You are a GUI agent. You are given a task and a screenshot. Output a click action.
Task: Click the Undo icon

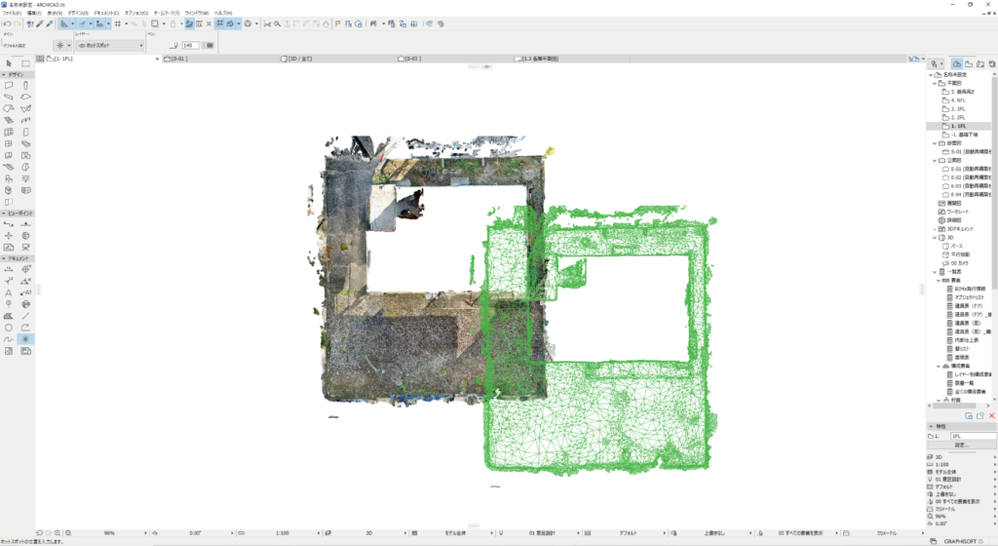coord(6,24)
